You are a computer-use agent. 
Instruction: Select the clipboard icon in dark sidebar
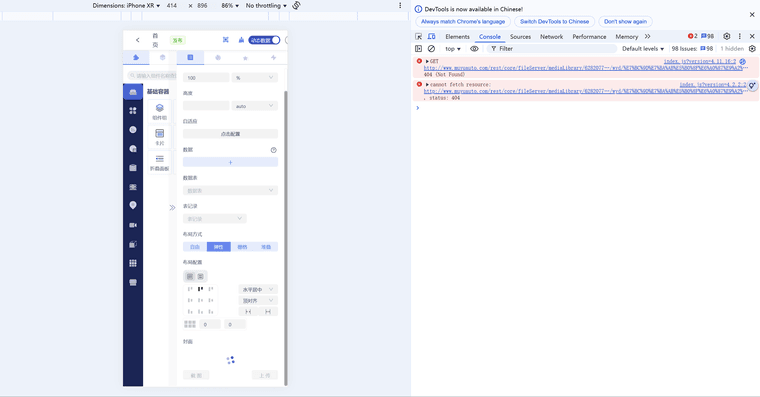pyautogui.click(x=133, y=168)
